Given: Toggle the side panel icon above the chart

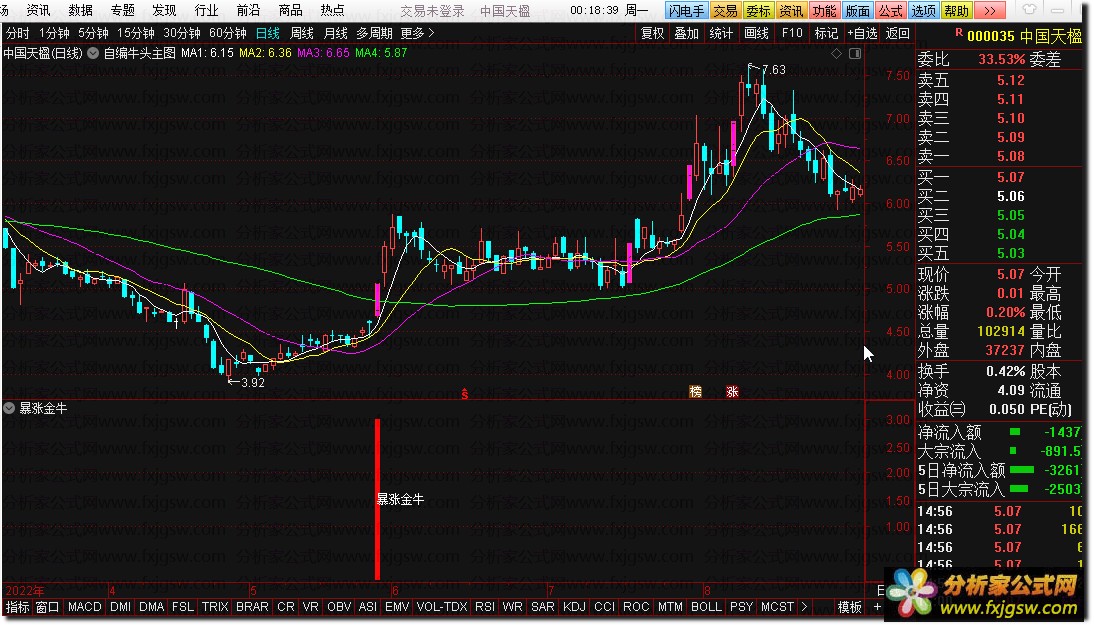Looking at the screenshot, I should click(855, 54).
